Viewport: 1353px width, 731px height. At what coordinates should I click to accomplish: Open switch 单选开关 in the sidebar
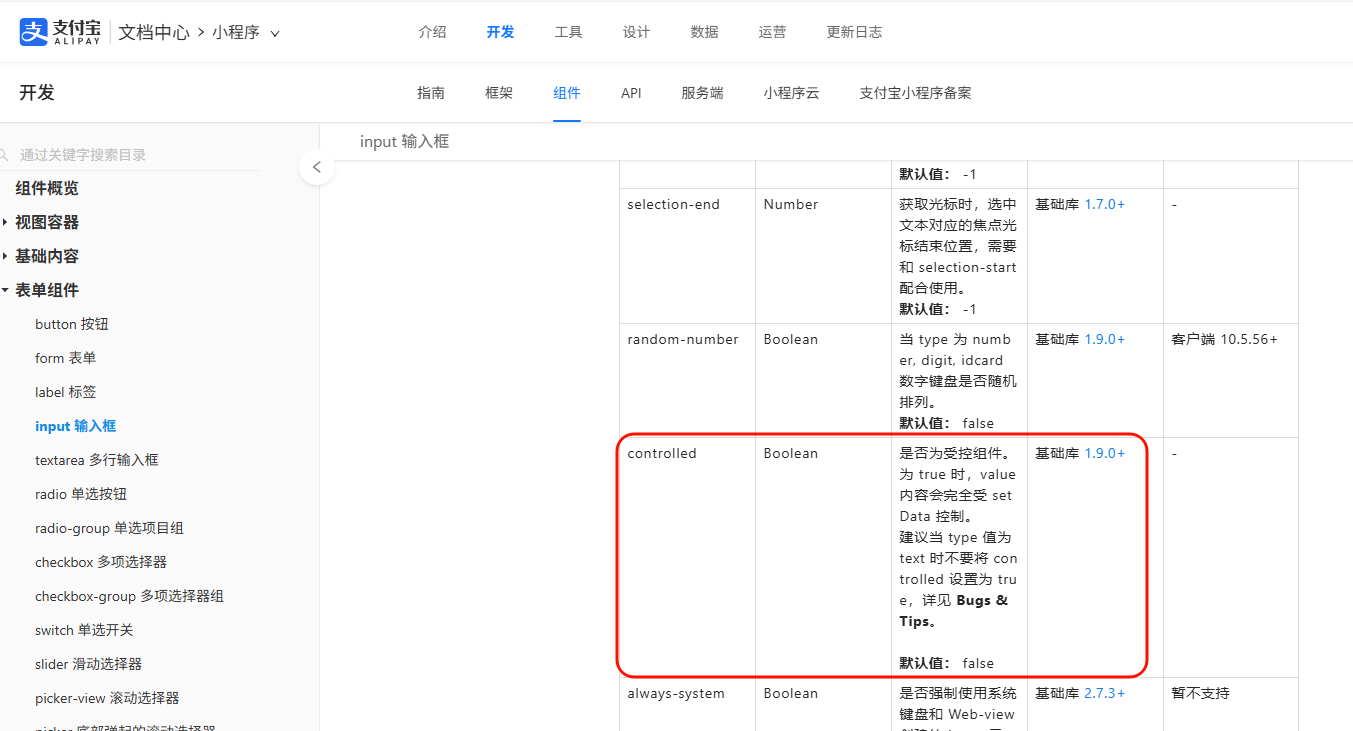tap(84, 630)
